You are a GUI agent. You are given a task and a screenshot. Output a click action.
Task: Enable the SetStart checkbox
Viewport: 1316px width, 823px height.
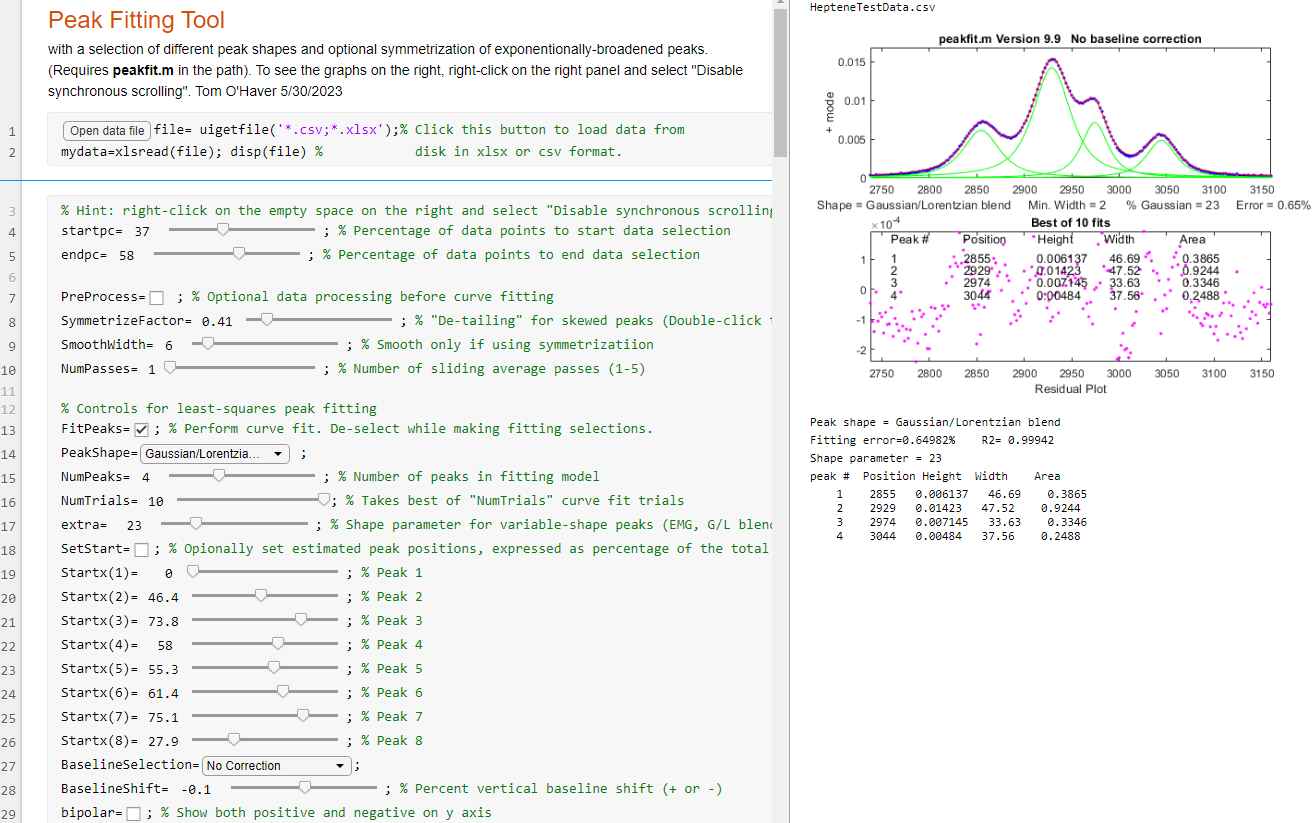tap(141, 550)
